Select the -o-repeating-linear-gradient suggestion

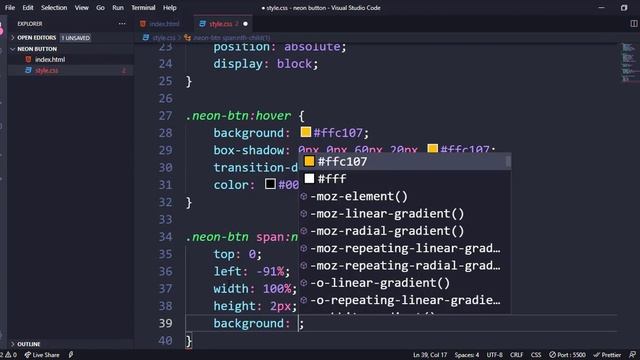[x=404, y=300]
